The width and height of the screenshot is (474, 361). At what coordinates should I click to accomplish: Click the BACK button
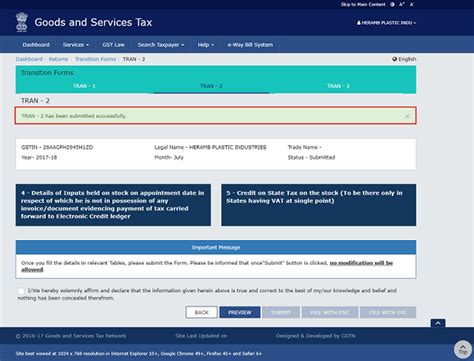(x=201, y=312)
